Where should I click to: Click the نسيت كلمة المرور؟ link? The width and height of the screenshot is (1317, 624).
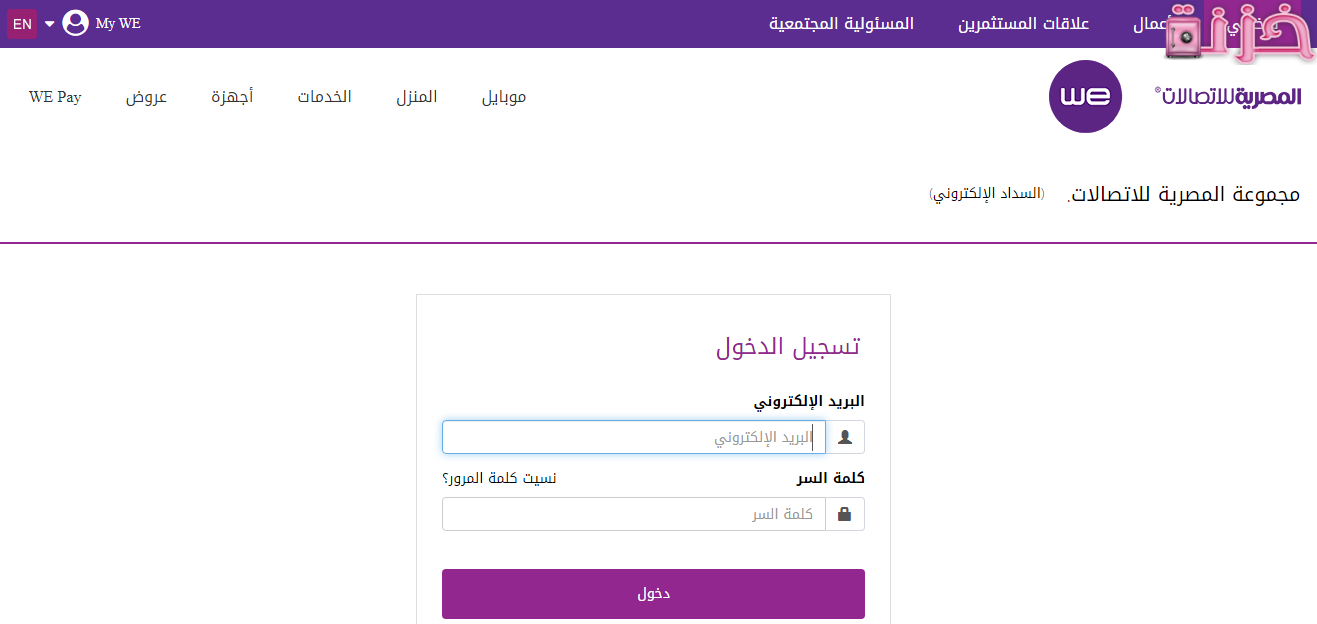coord(502,478)
